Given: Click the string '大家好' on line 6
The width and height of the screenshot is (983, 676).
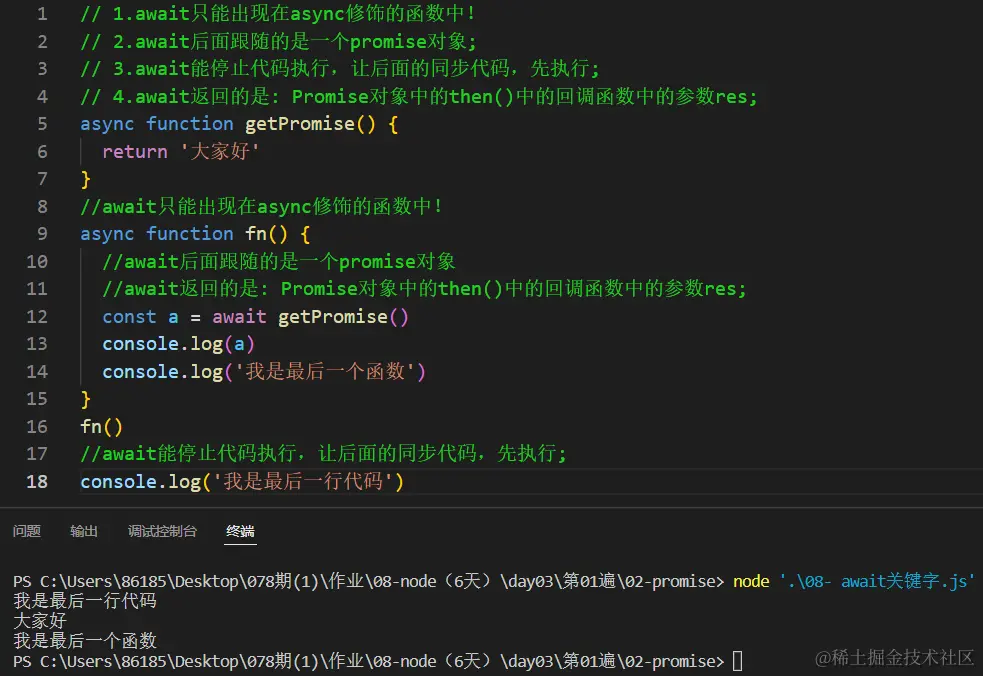Looking at the screenshot, I should click(x=219, y=151).
